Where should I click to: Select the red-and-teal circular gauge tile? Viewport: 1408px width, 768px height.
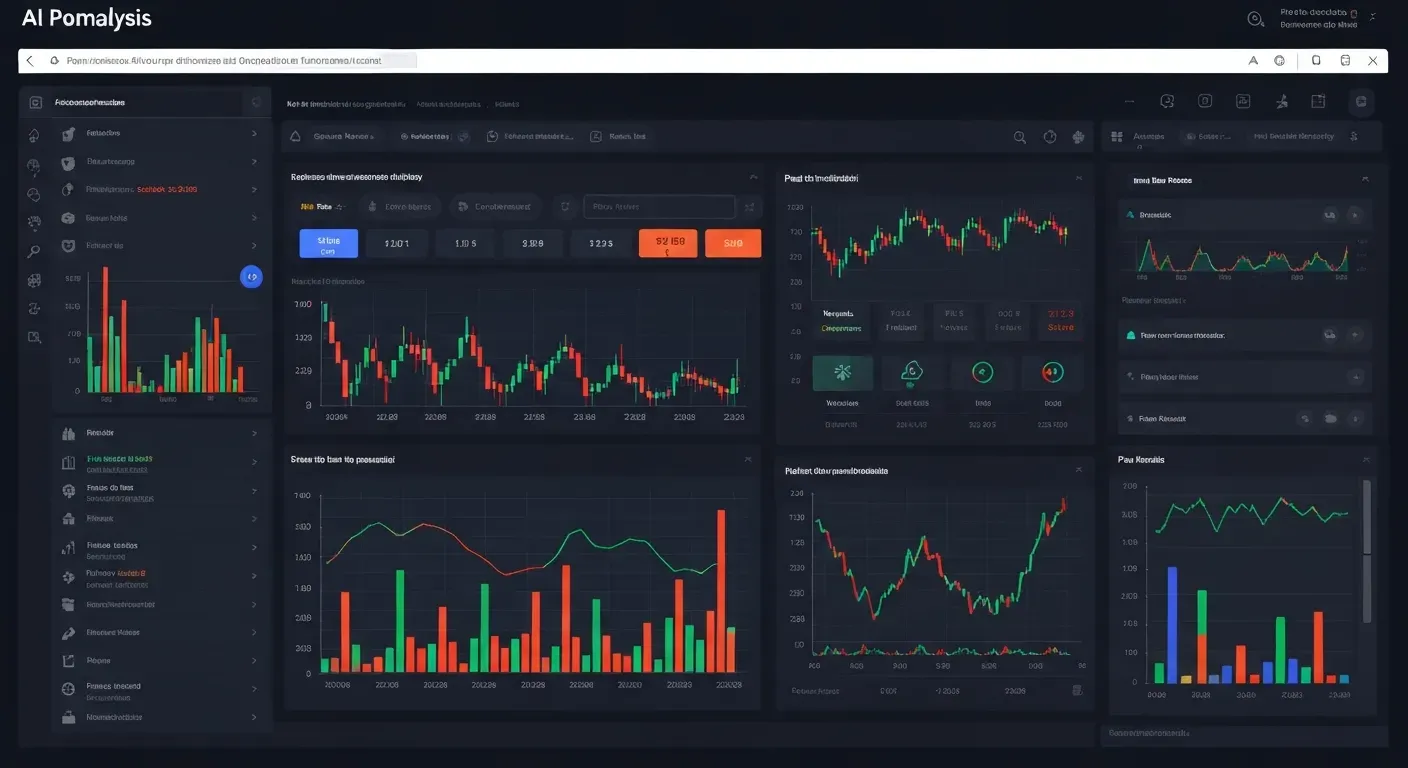[x=1050, y=373]
